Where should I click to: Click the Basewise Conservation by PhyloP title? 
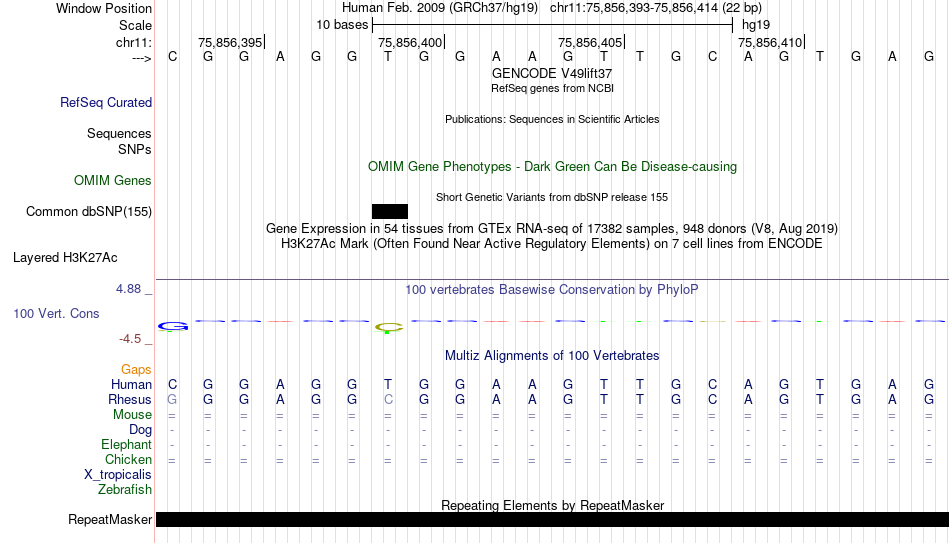(x=552, y=290)
